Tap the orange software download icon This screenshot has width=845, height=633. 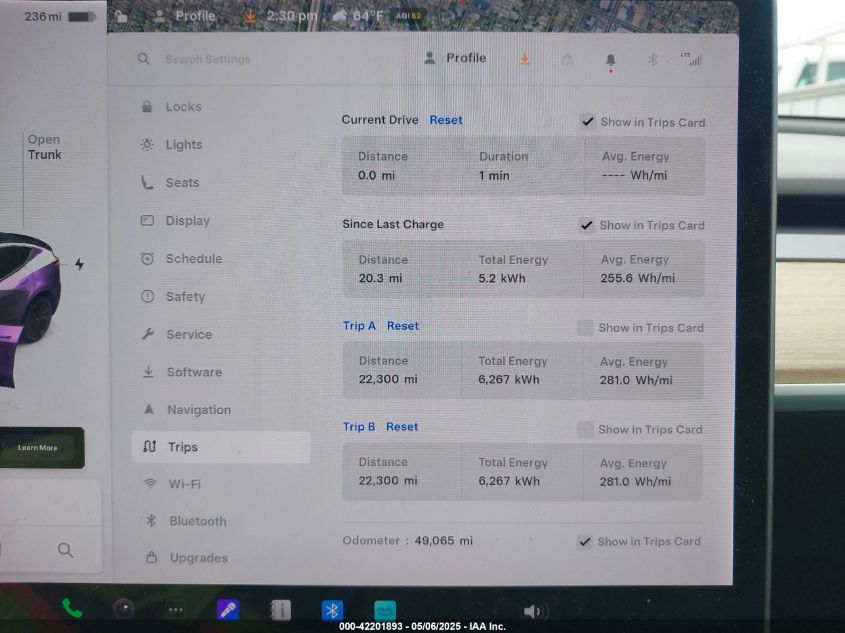pyautogui.click(x=524, y=59)
